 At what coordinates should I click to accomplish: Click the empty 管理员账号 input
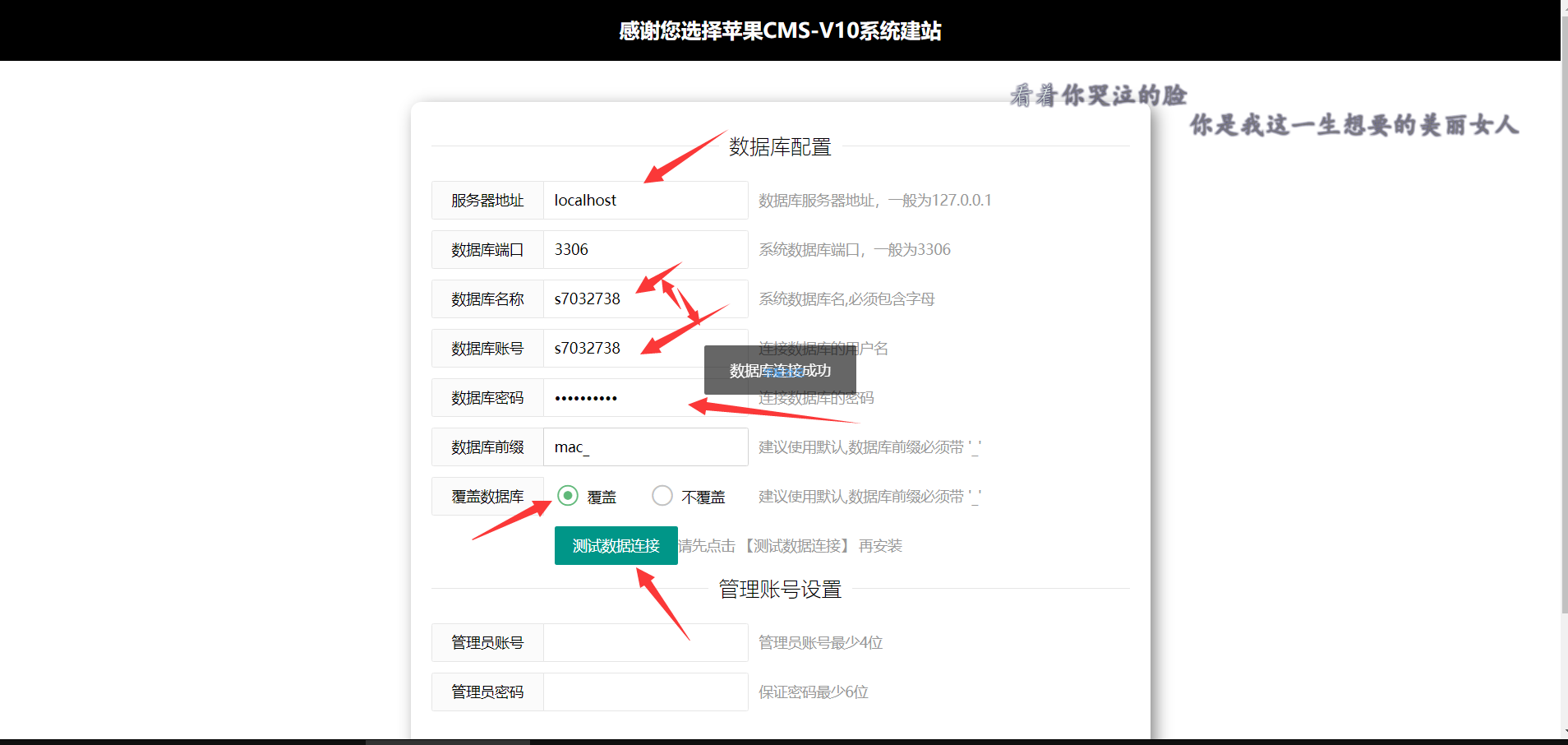tap(646, 642)
